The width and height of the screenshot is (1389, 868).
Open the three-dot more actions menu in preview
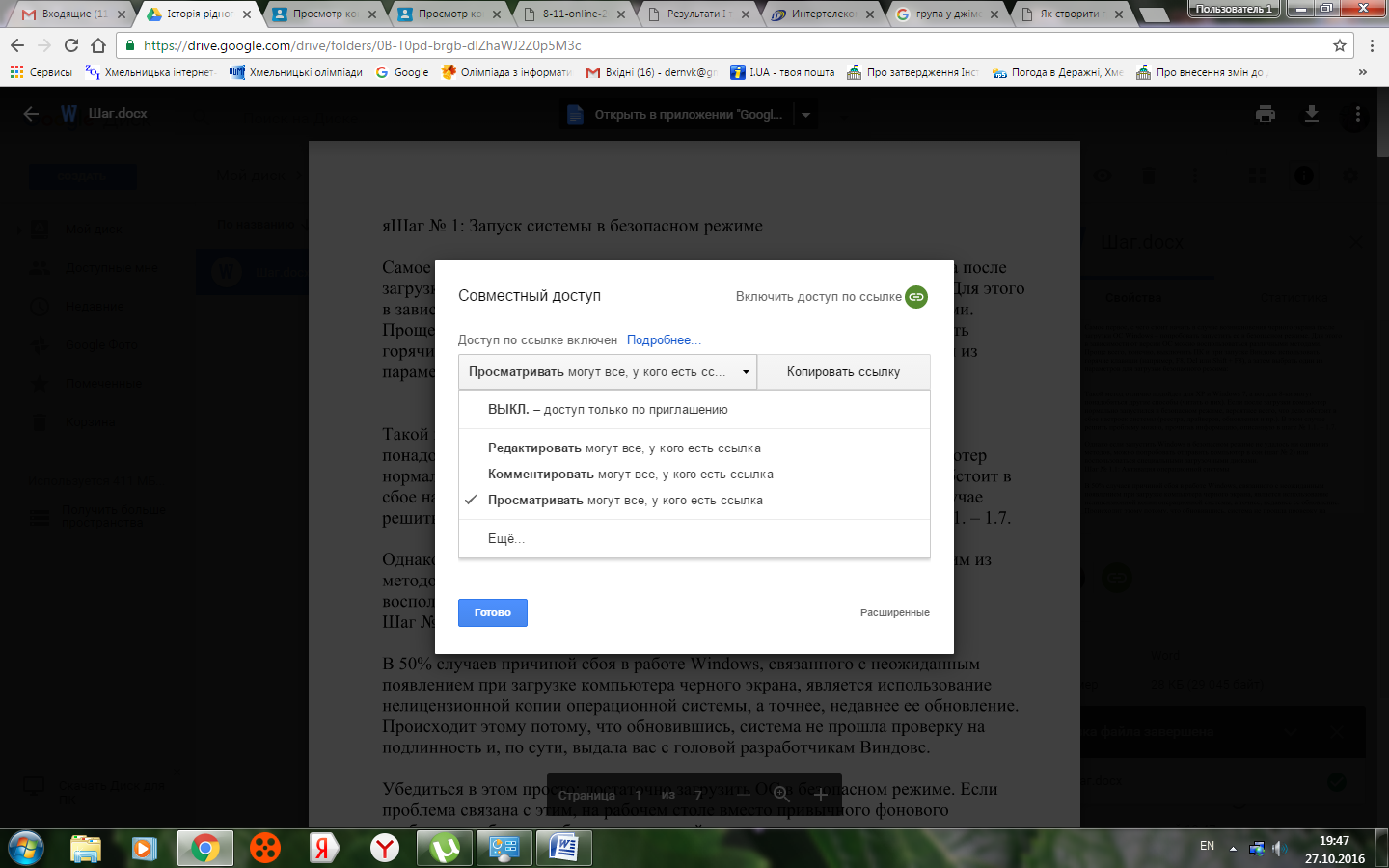[x=1358, y=115]
